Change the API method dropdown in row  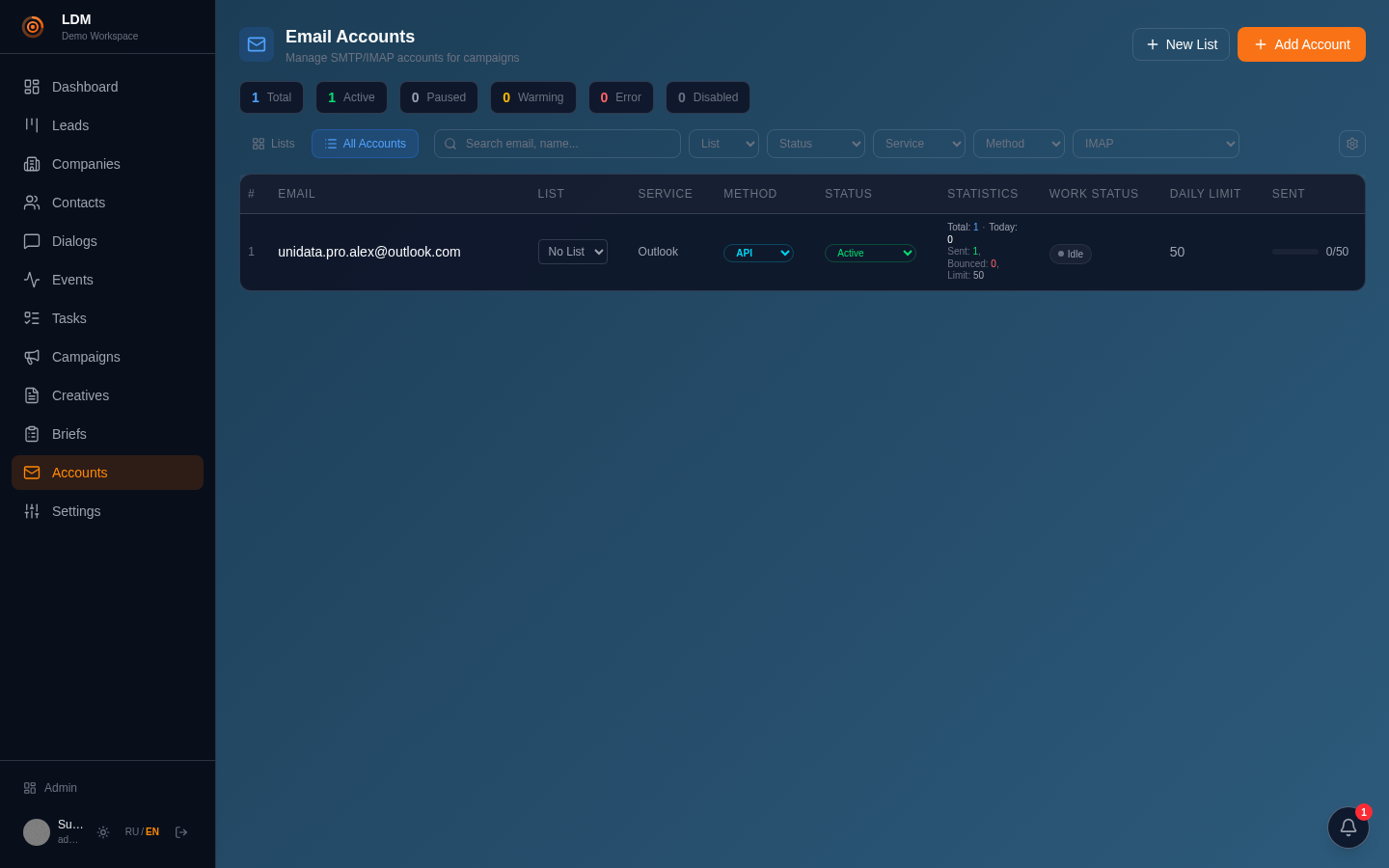pyautogui.click(x=758, y=253)
